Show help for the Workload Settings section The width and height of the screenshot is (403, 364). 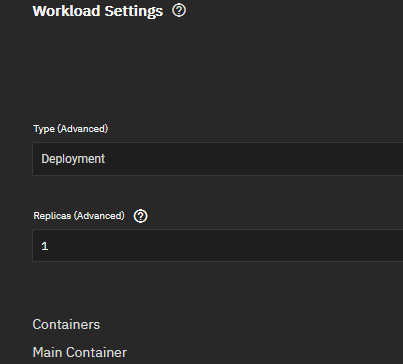[x=179, y=11]
